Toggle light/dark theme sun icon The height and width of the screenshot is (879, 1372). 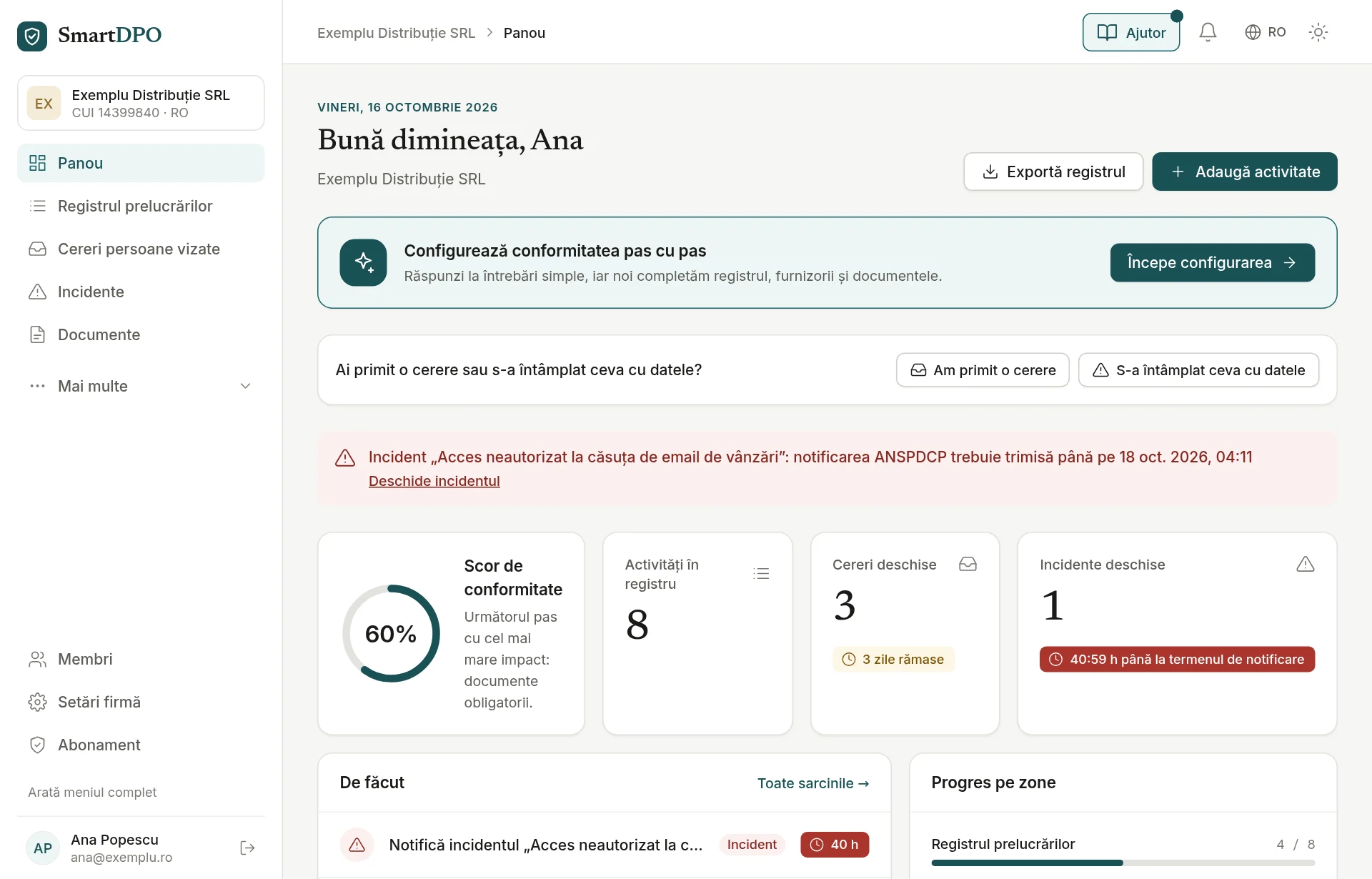click(x=1318, y=32)
